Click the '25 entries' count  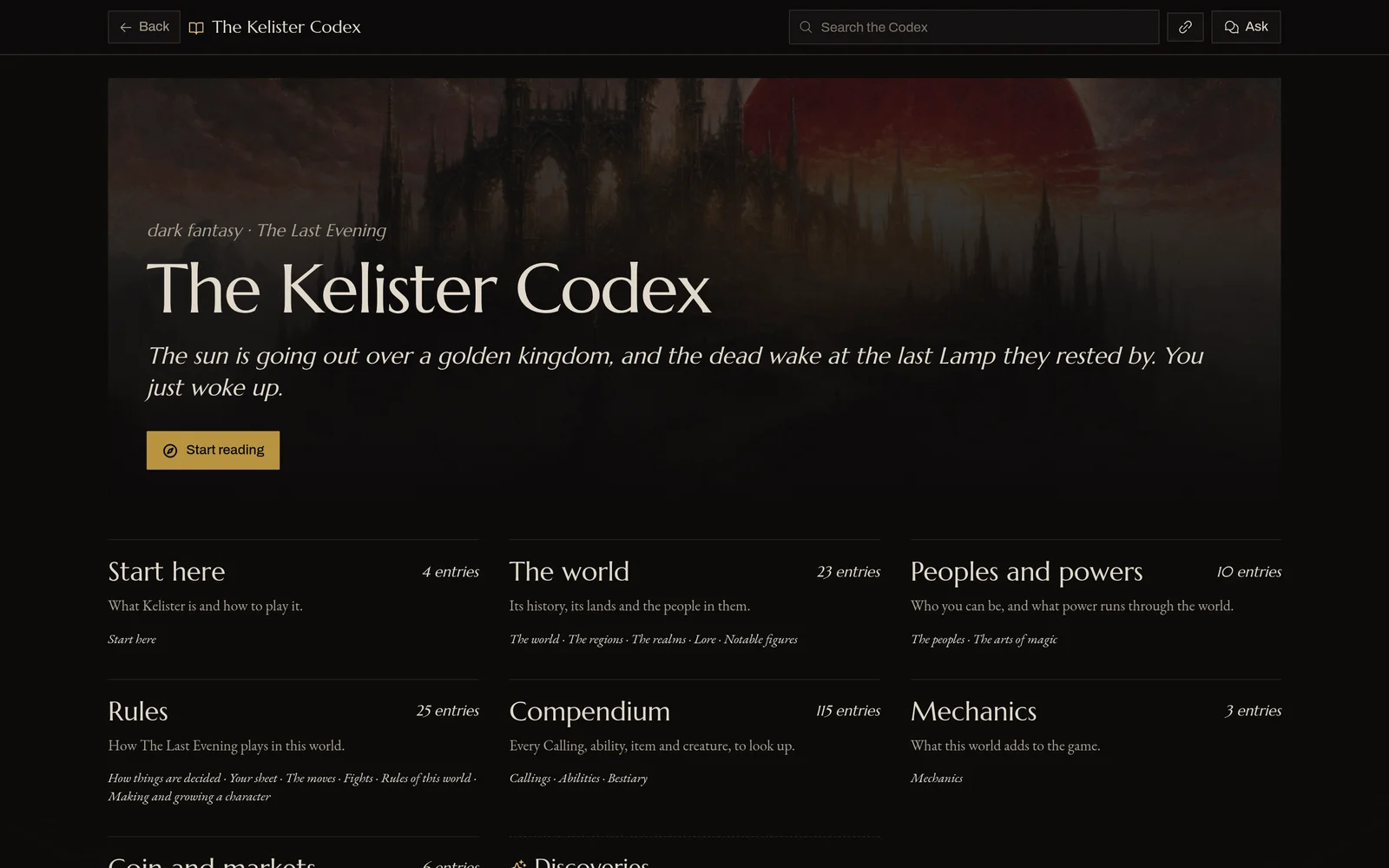(x=447, y=711)
